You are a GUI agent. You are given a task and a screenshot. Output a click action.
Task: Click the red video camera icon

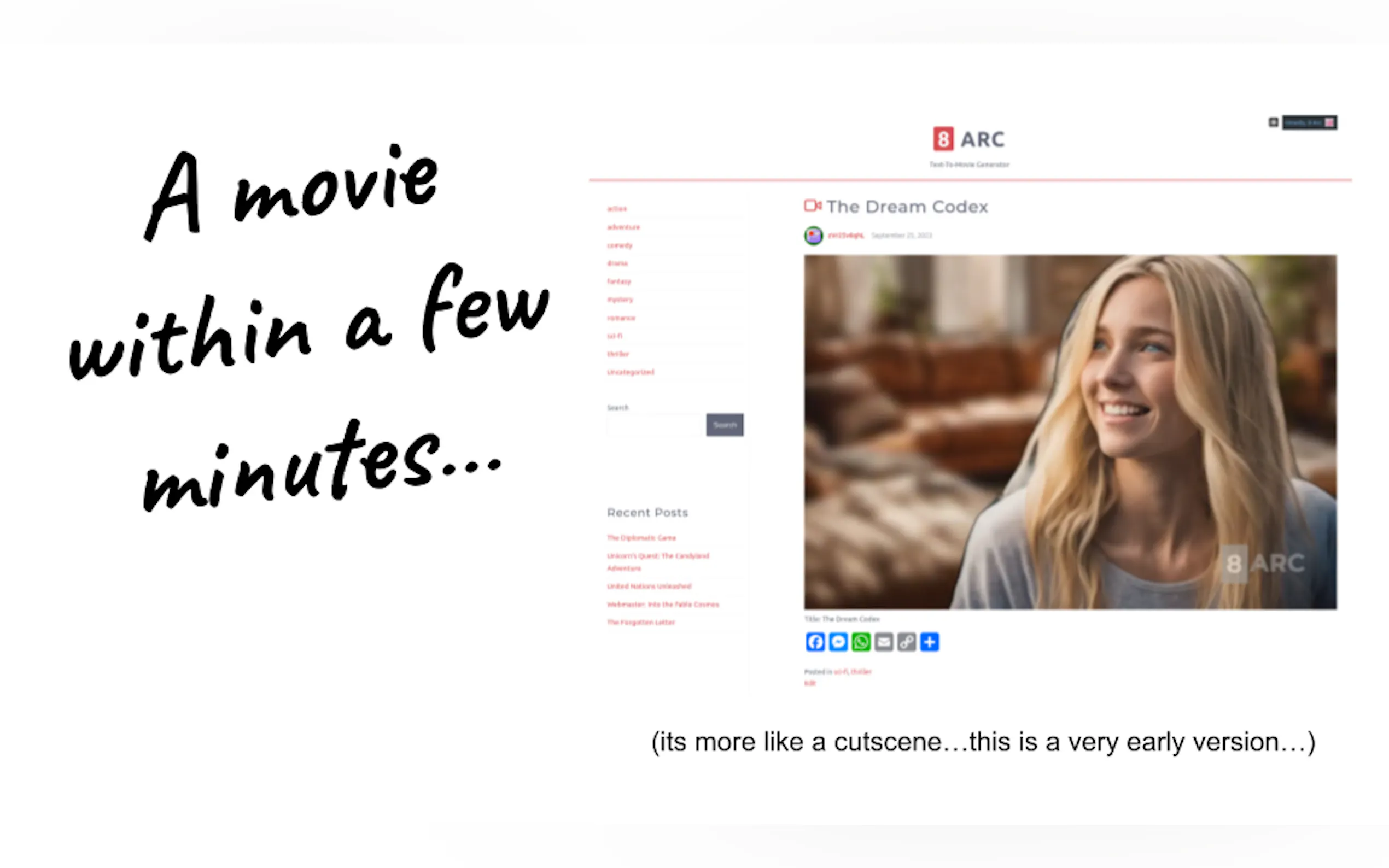tap(812, 206)
